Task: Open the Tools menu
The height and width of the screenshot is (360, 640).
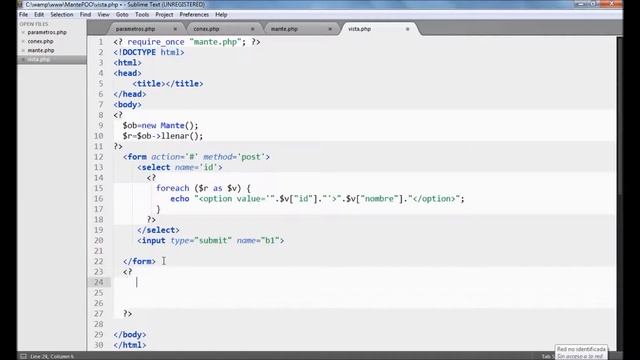Action: [142, 14]
